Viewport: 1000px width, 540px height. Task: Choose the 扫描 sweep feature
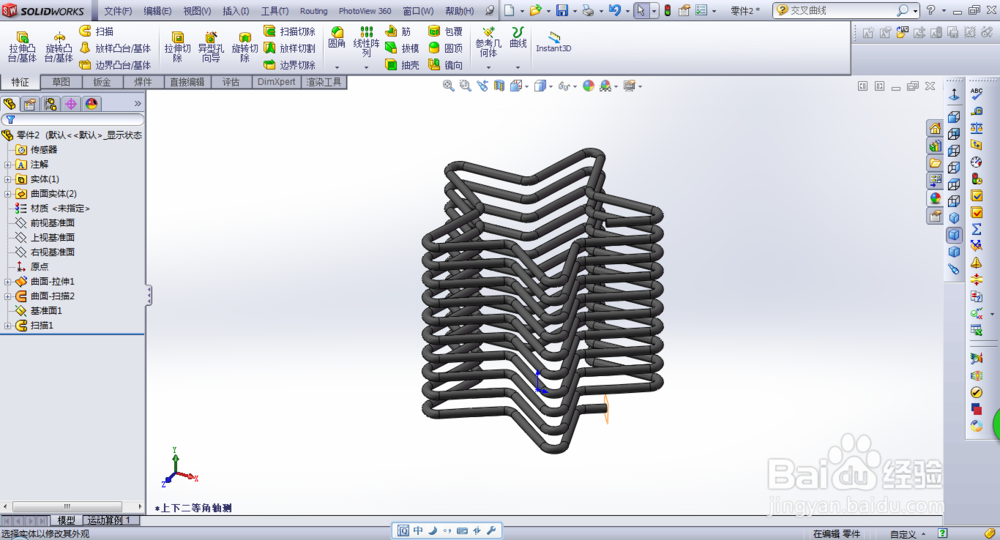tap(96, 31)
